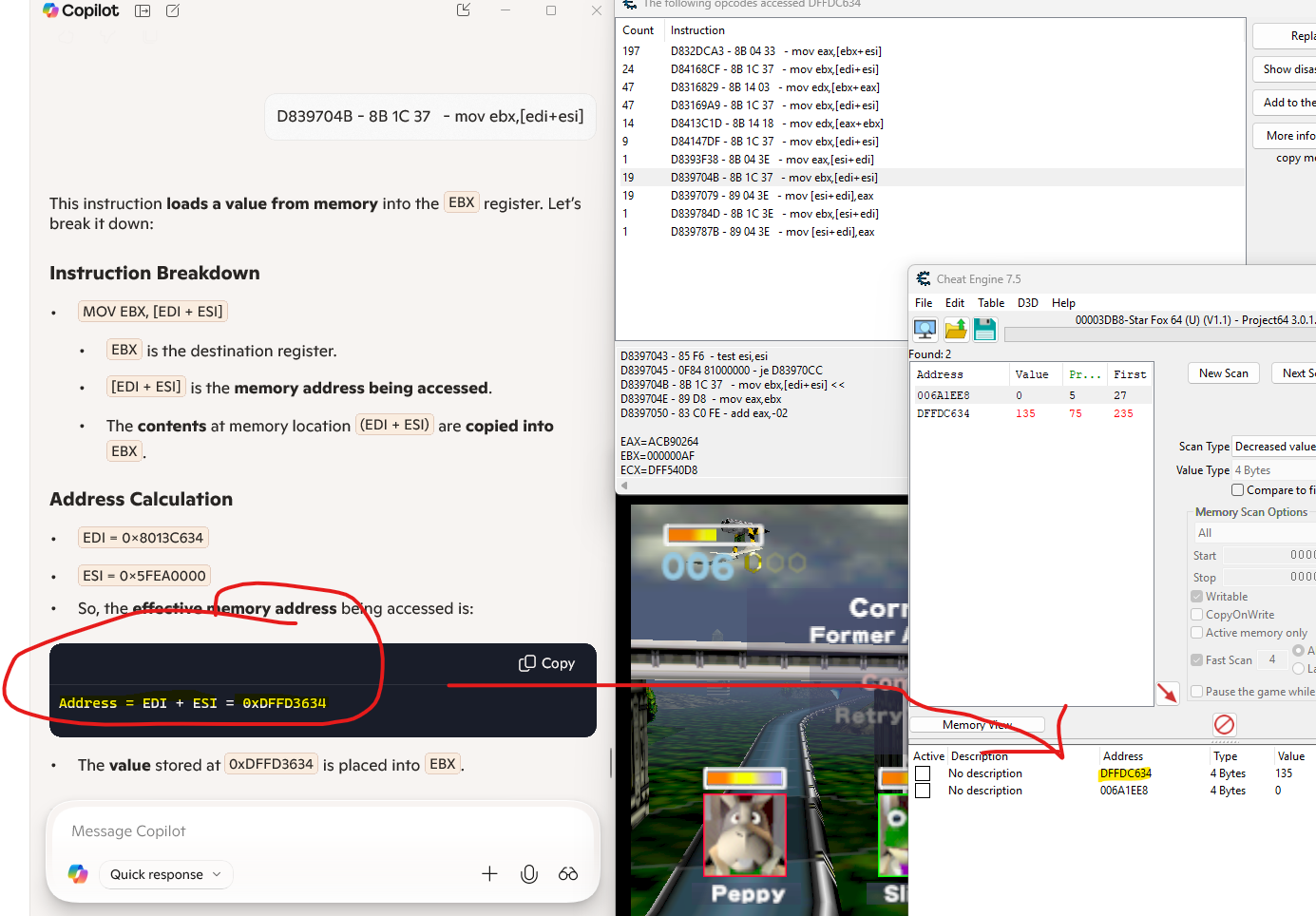The image size is (1316, 916).
Task: Click Add to the codelist button
Action: (x=1285, y=103)
